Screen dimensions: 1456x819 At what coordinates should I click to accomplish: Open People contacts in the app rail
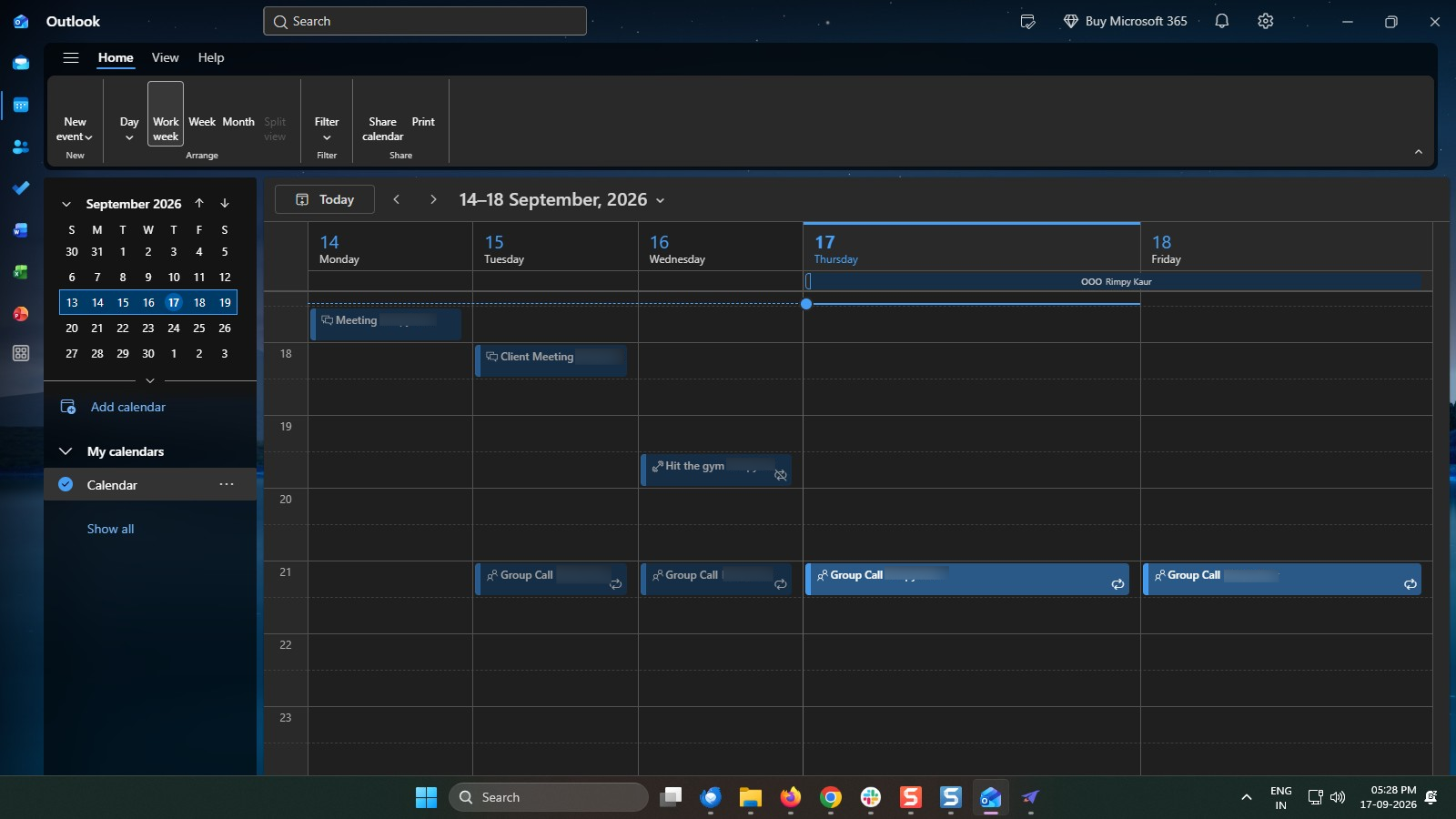point(21,147)
